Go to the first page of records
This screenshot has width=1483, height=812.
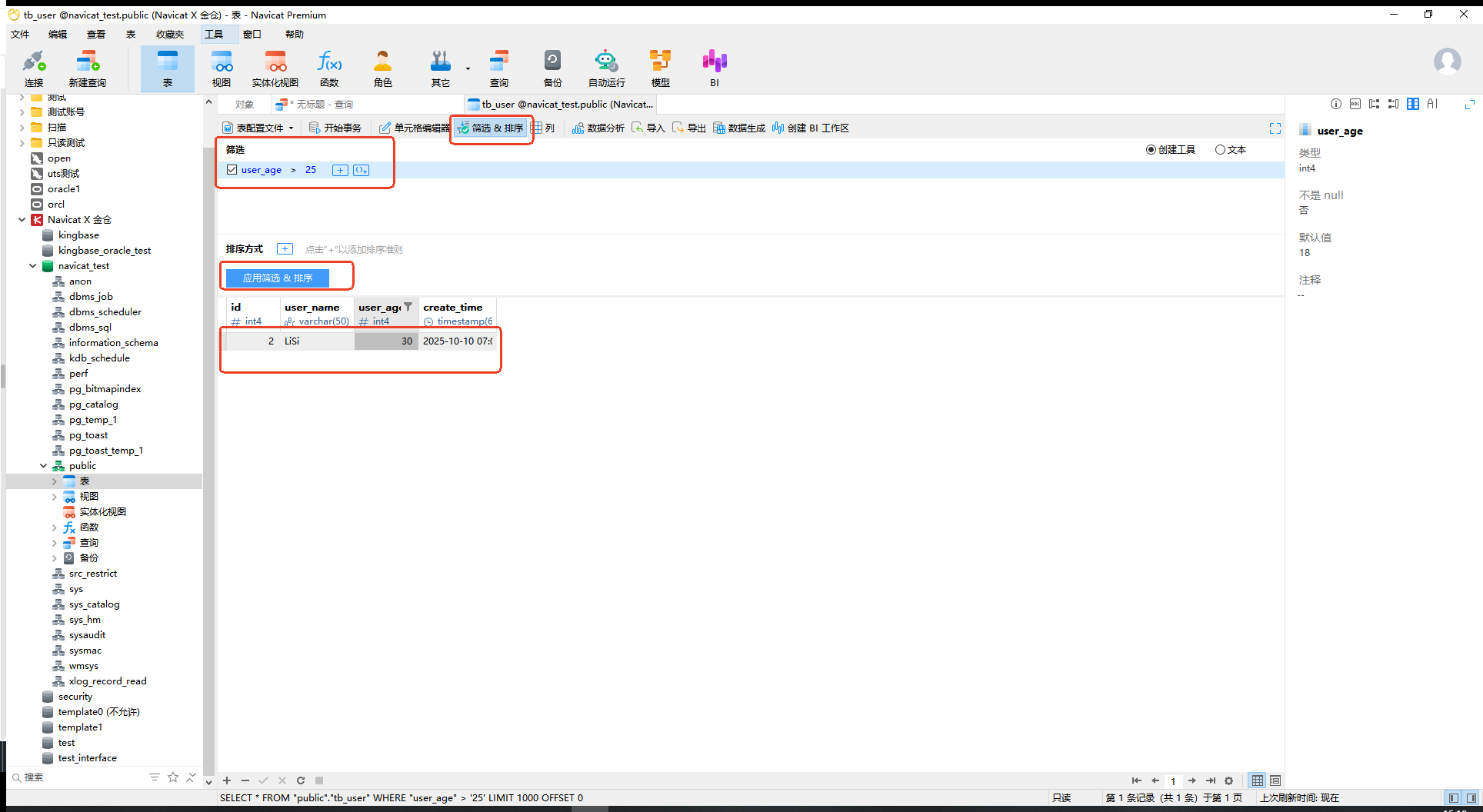coord(1136,780)
